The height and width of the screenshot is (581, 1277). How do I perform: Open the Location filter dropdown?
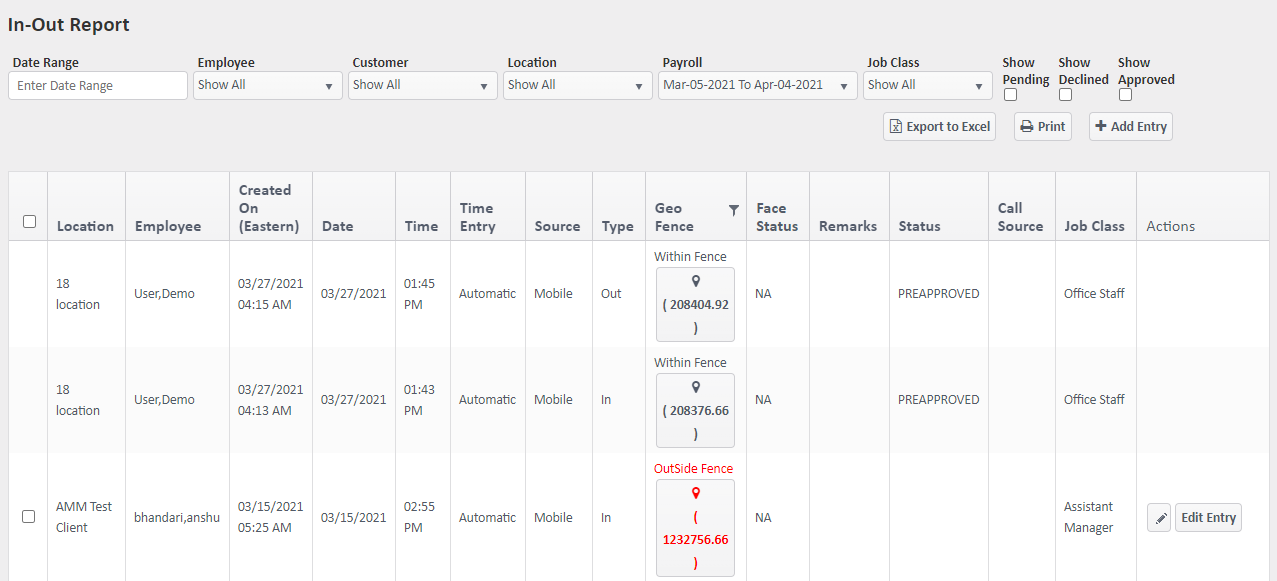pyautogui.click(x=577, y=85)
